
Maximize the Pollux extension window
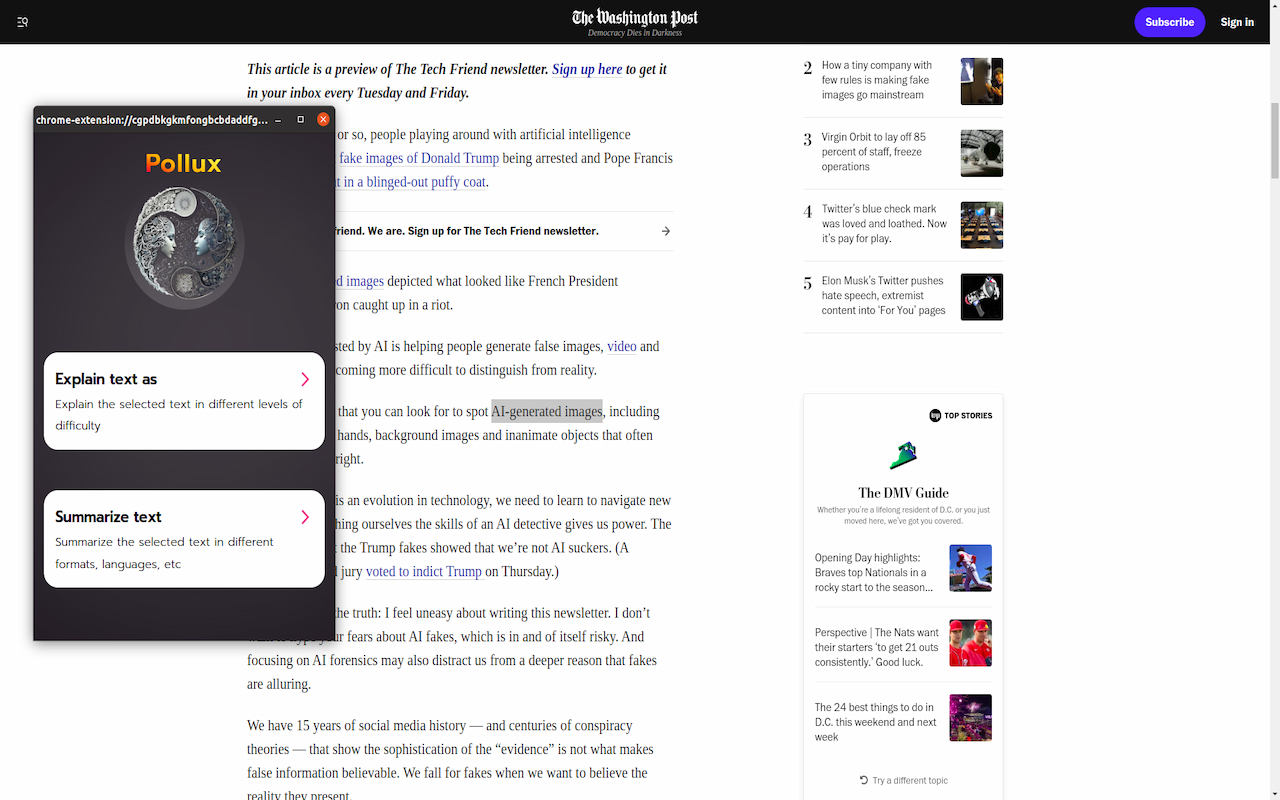[301, 119]
